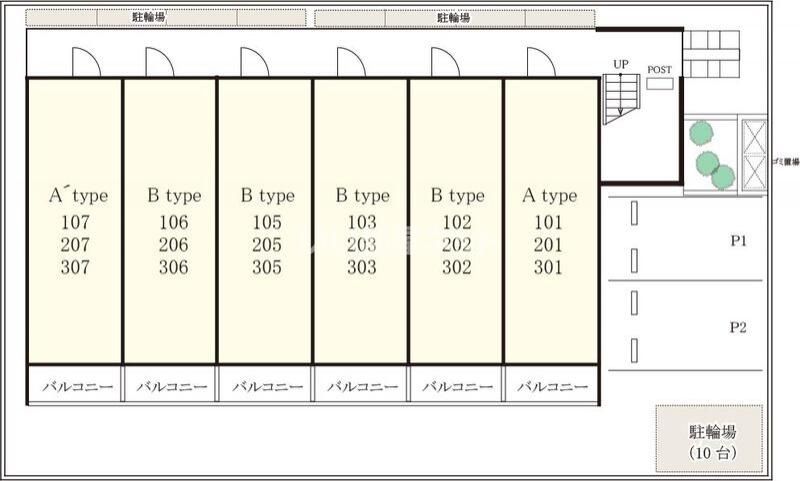
Task: Click room number 305
Action: (x=267, y=267)
